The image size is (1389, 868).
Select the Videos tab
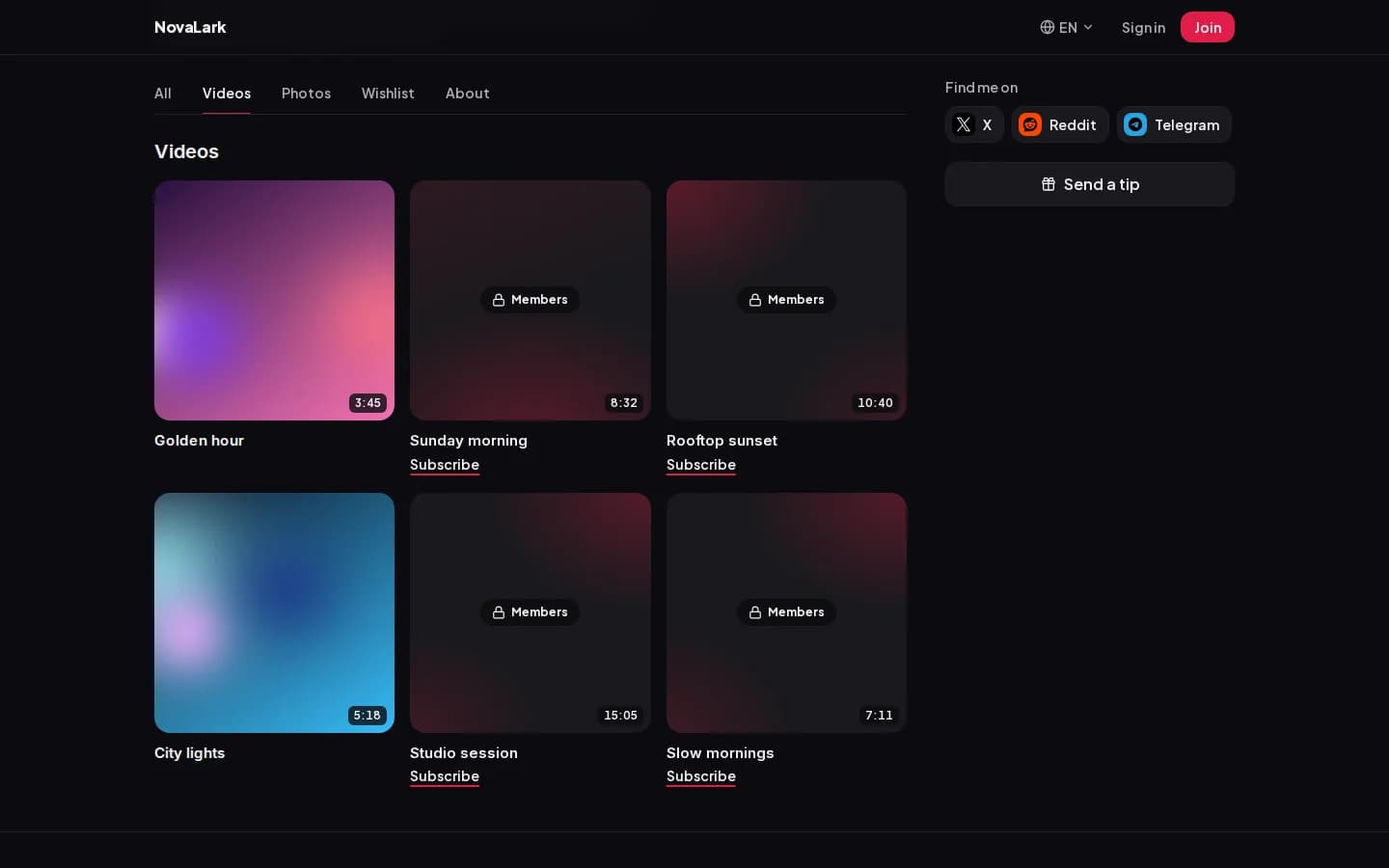tap(227, 94)
